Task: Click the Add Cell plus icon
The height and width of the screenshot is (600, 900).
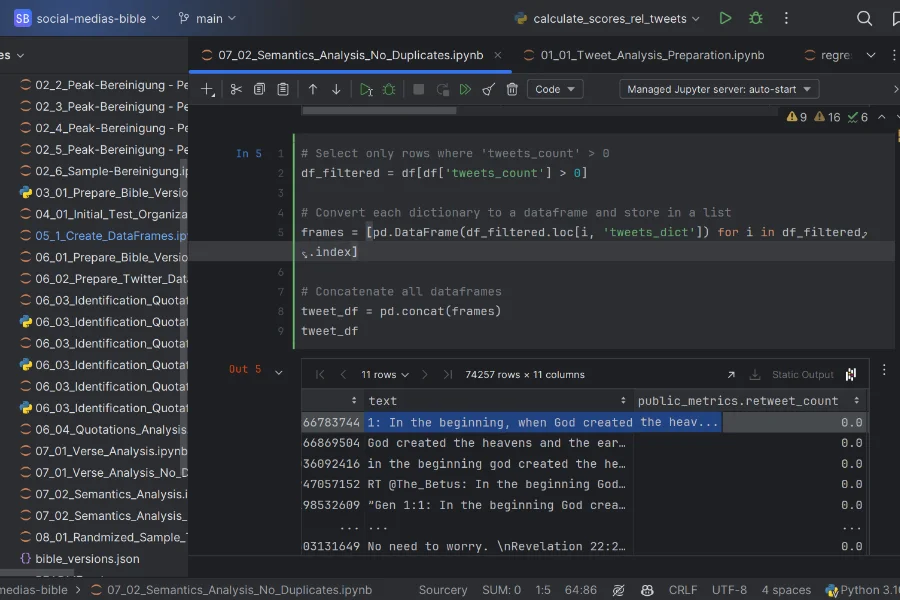Action: click(207, 89)
